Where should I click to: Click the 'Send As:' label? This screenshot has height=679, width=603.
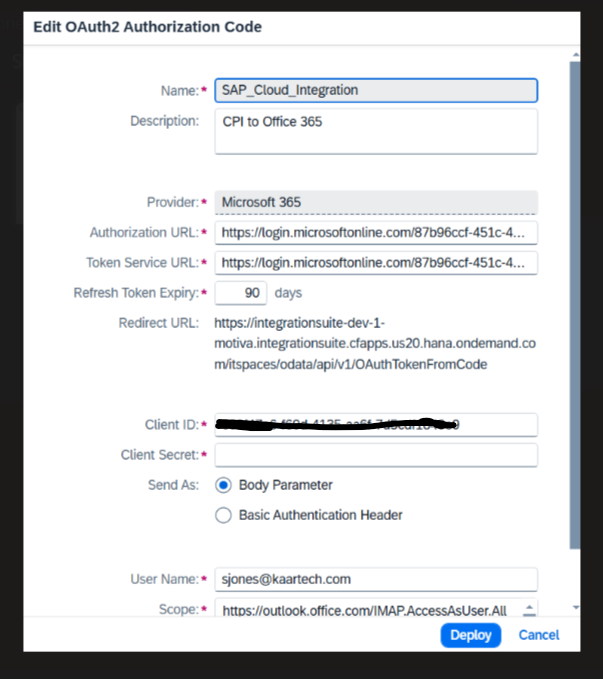[x=173, y=485]
